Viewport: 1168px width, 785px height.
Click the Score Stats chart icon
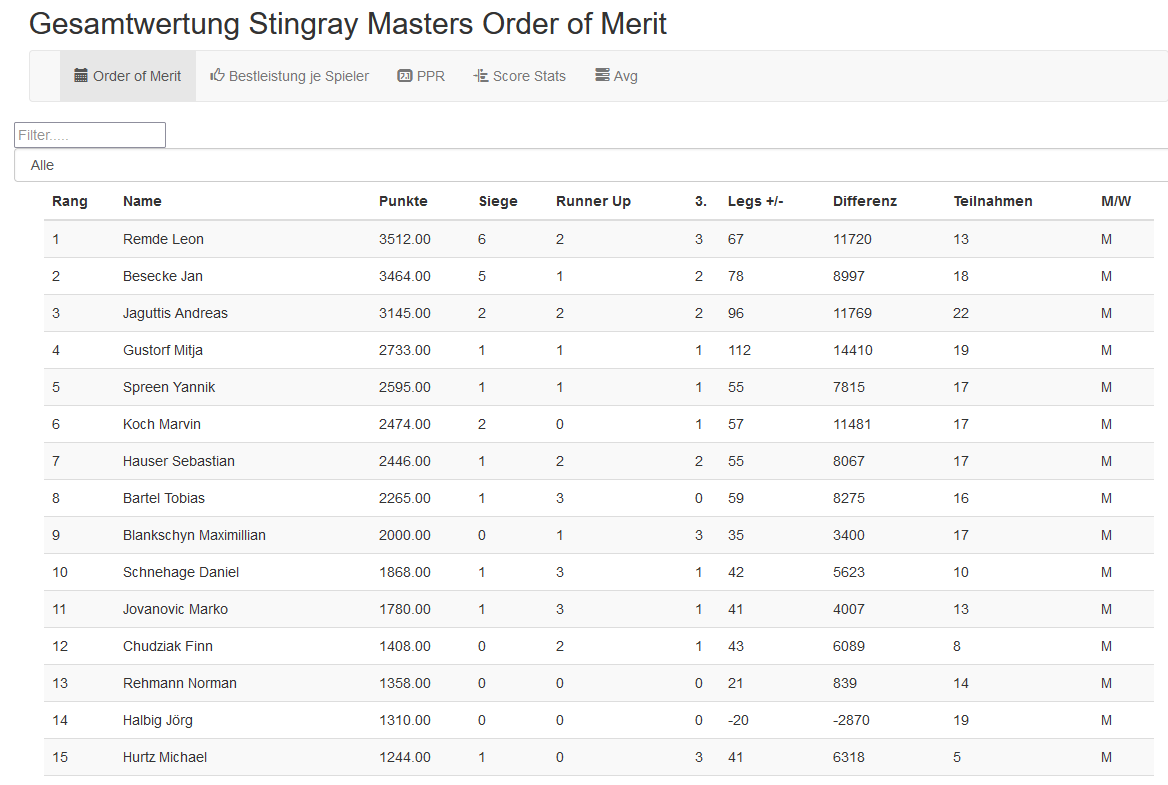[x=481, y=76]
